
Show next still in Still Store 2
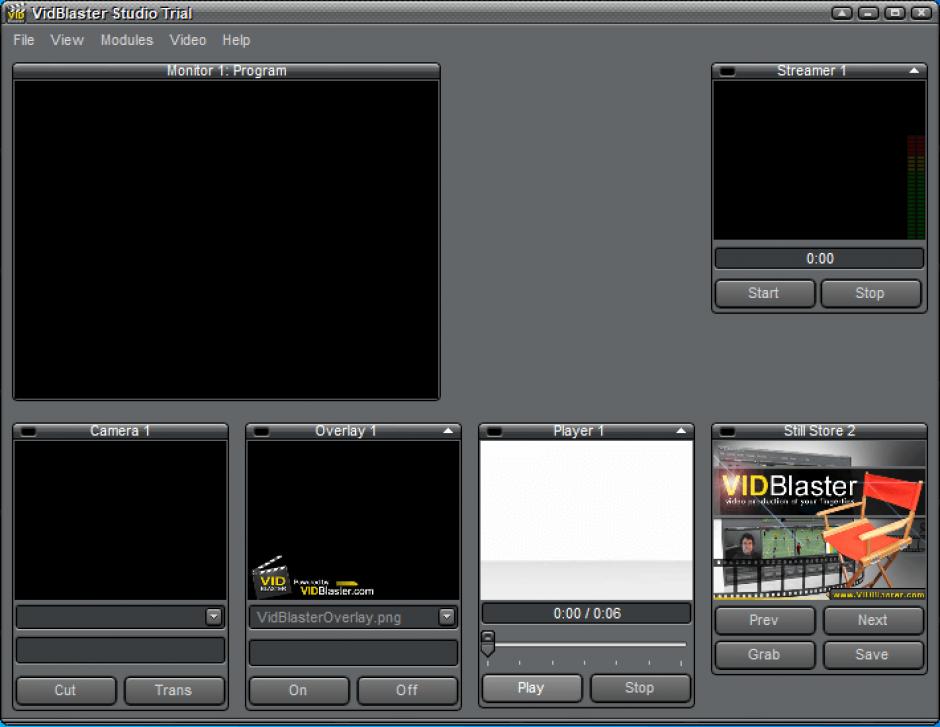[x=873, y=620]
